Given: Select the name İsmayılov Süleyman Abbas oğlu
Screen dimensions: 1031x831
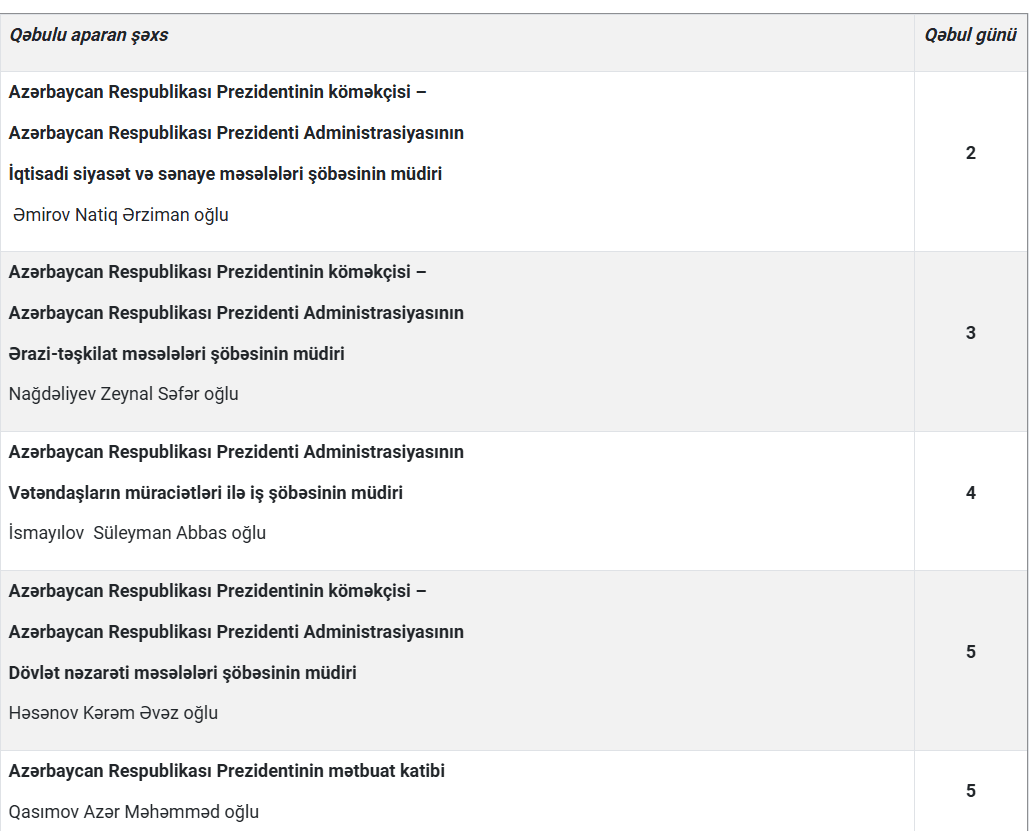Looking at the screenshot, I should [x=137, y=533].
